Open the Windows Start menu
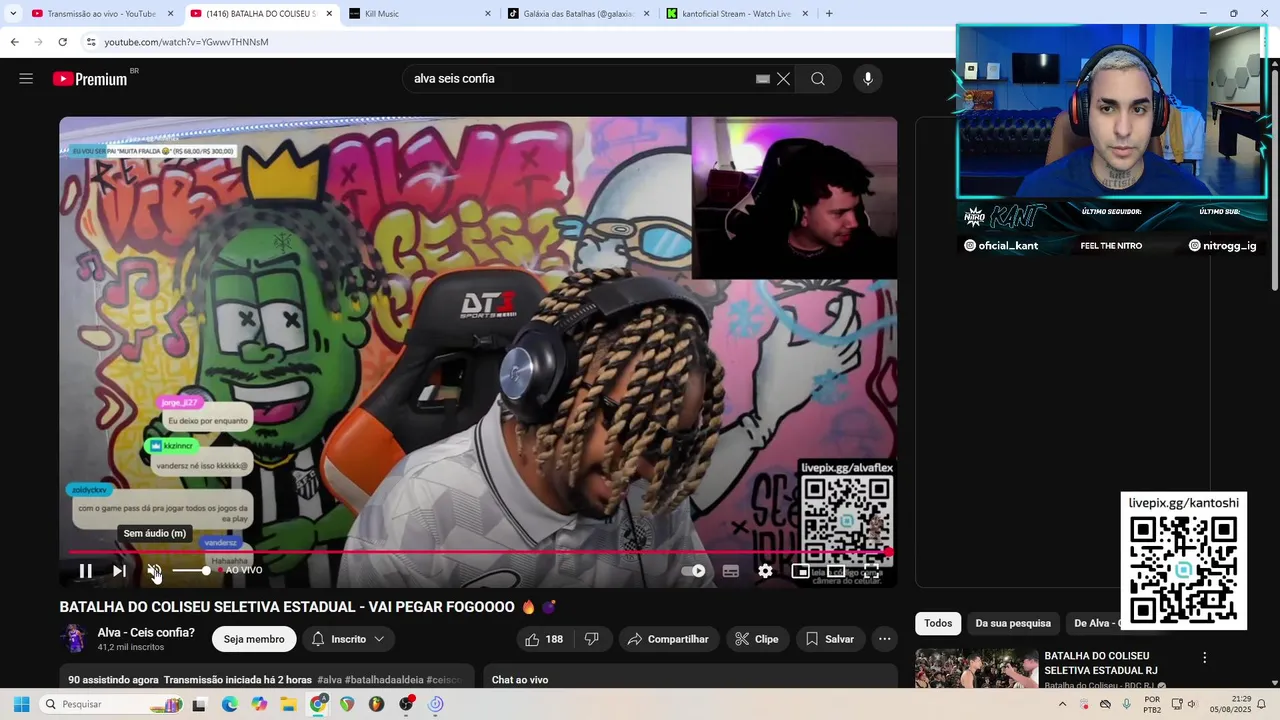This screenshot has width=1280, height=720. click(21, 704)
